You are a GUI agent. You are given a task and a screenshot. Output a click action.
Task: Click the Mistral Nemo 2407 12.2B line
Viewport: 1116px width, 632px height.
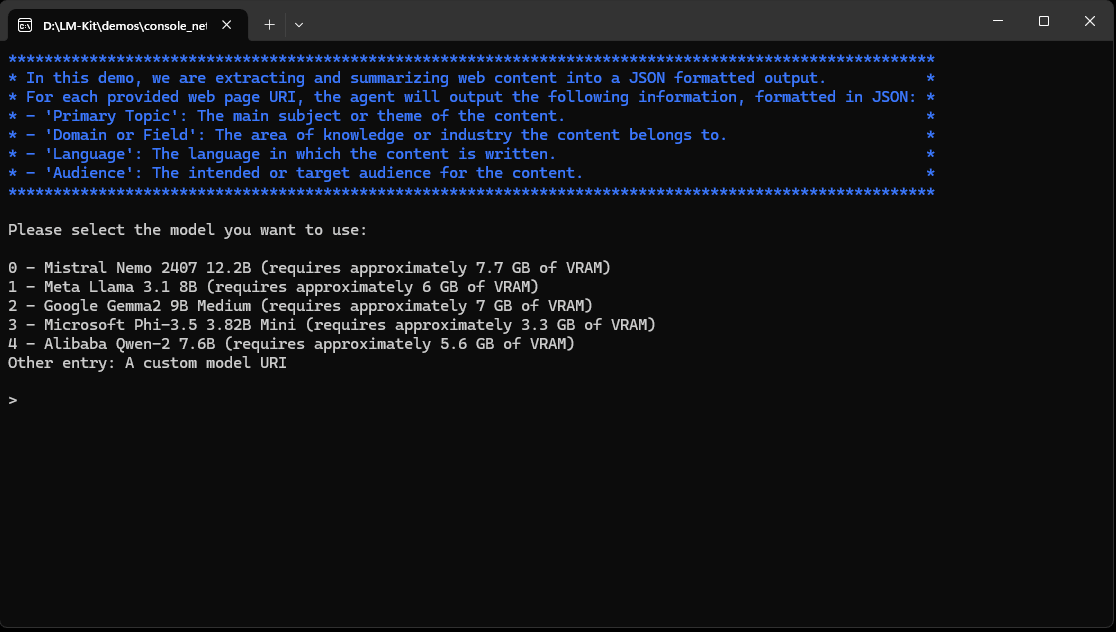pyautogui.click(x=309, y=268)
